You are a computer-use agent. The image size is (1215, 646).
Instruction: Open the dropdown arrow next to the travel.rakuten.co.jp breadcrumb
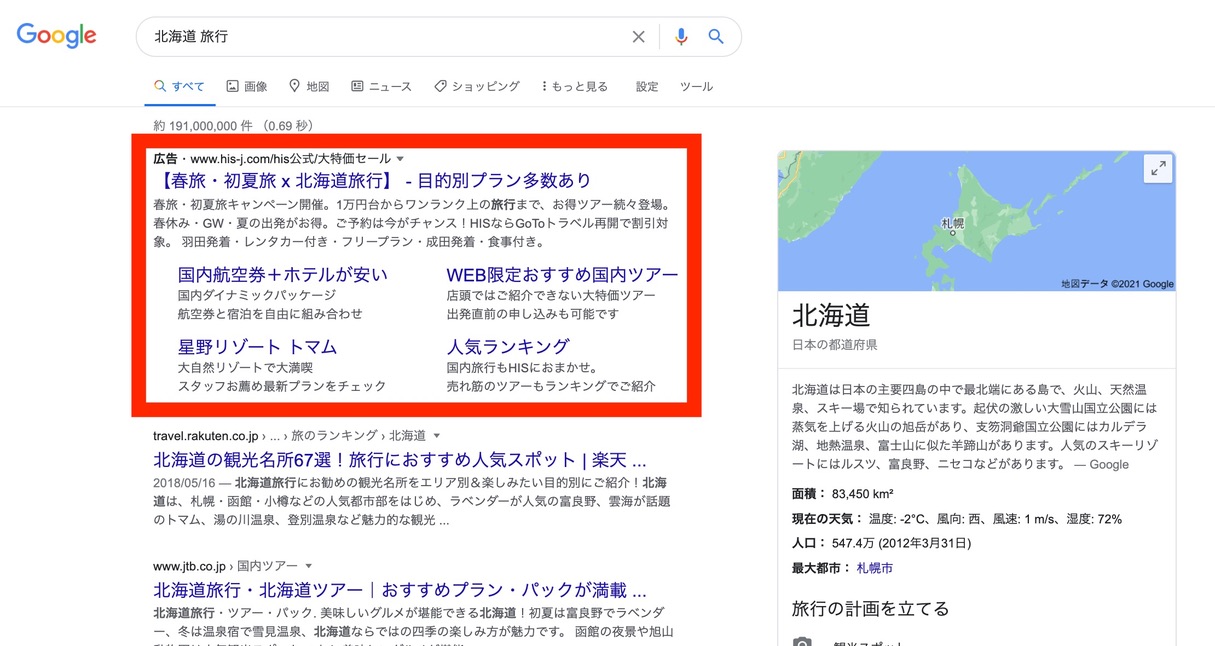(x=437, y=436)
